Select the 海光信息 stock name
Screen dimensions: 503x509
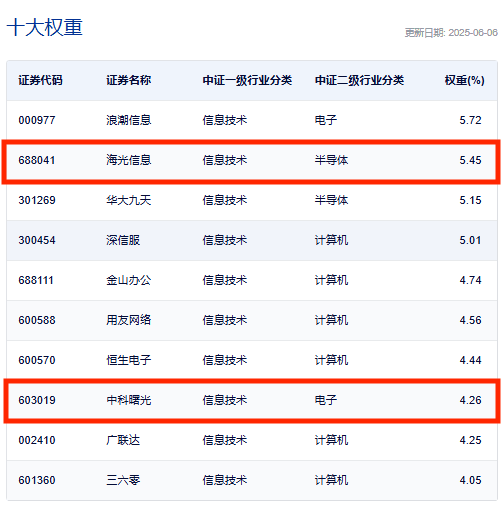click(129, 160)
